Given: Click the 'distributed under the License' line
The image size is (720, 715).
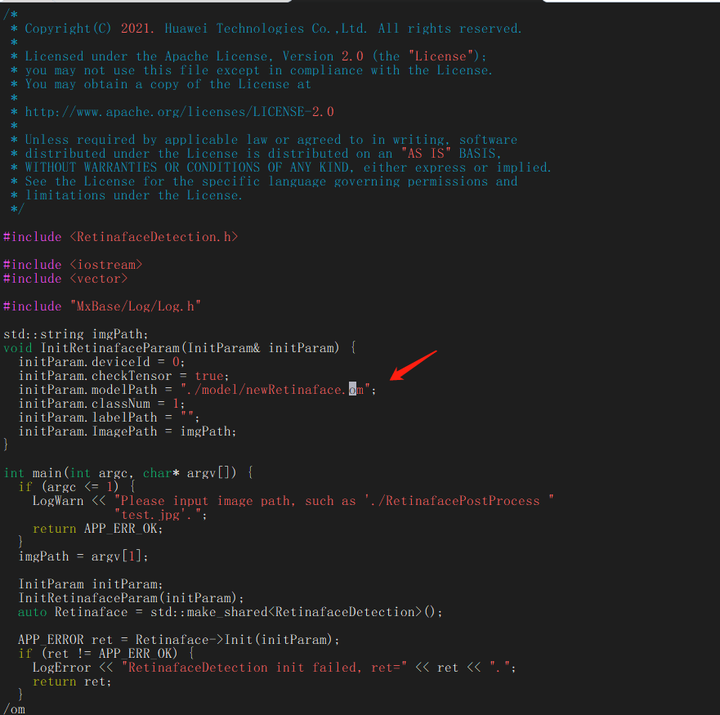Looking at the screenshot, I should 256,153.
